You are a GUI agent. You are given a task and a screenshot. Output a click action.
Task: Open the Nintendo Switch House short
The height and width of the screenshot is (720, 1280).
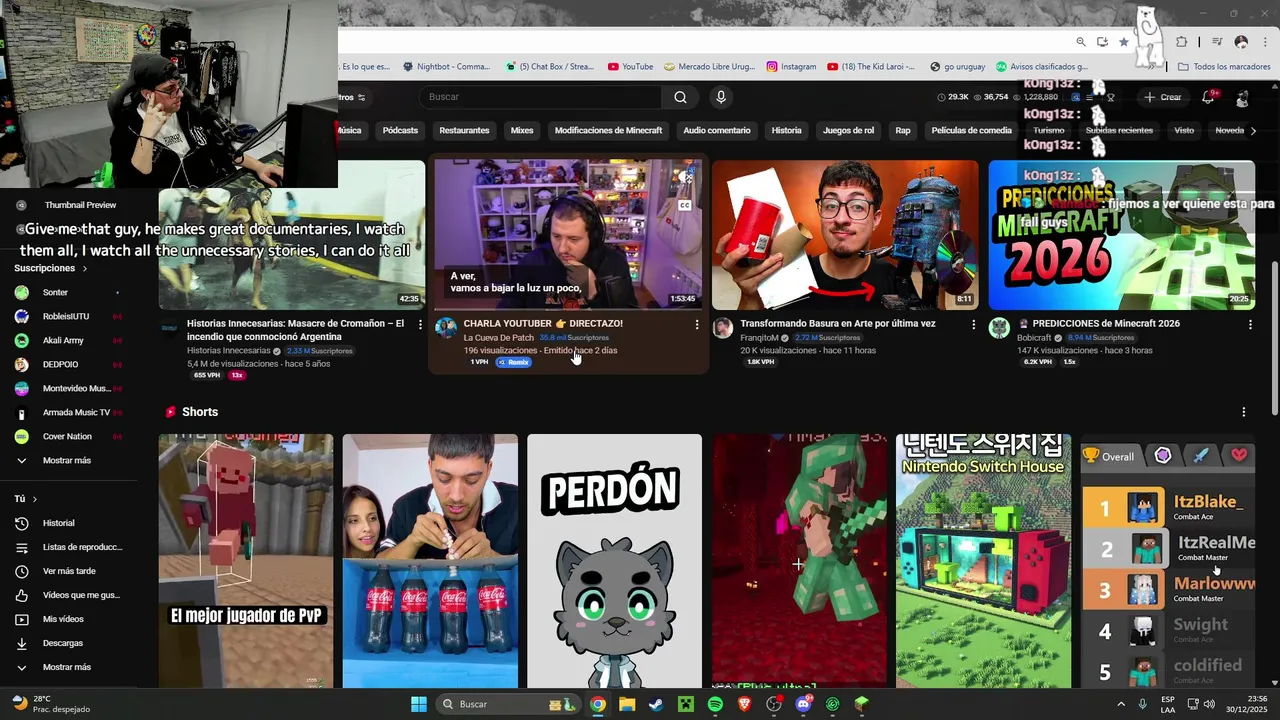click(x=983, y=561)
